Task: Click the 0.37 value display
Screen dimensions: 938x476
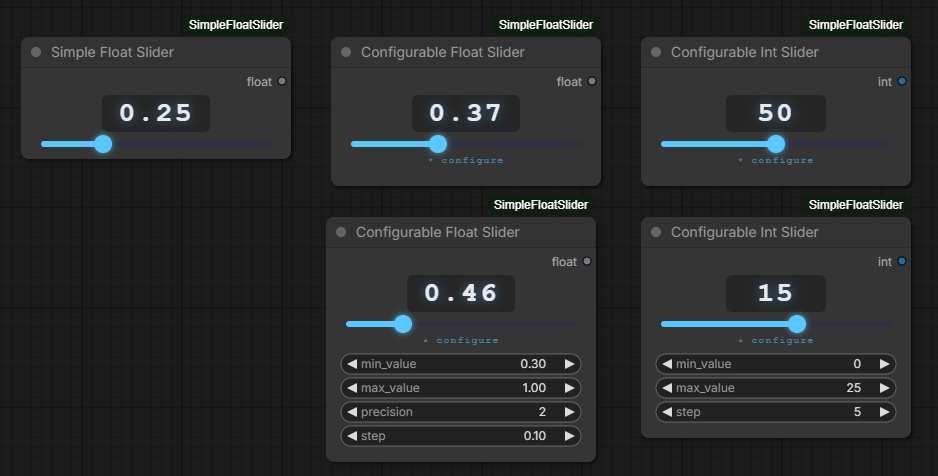Action: [x=465, y=113]
